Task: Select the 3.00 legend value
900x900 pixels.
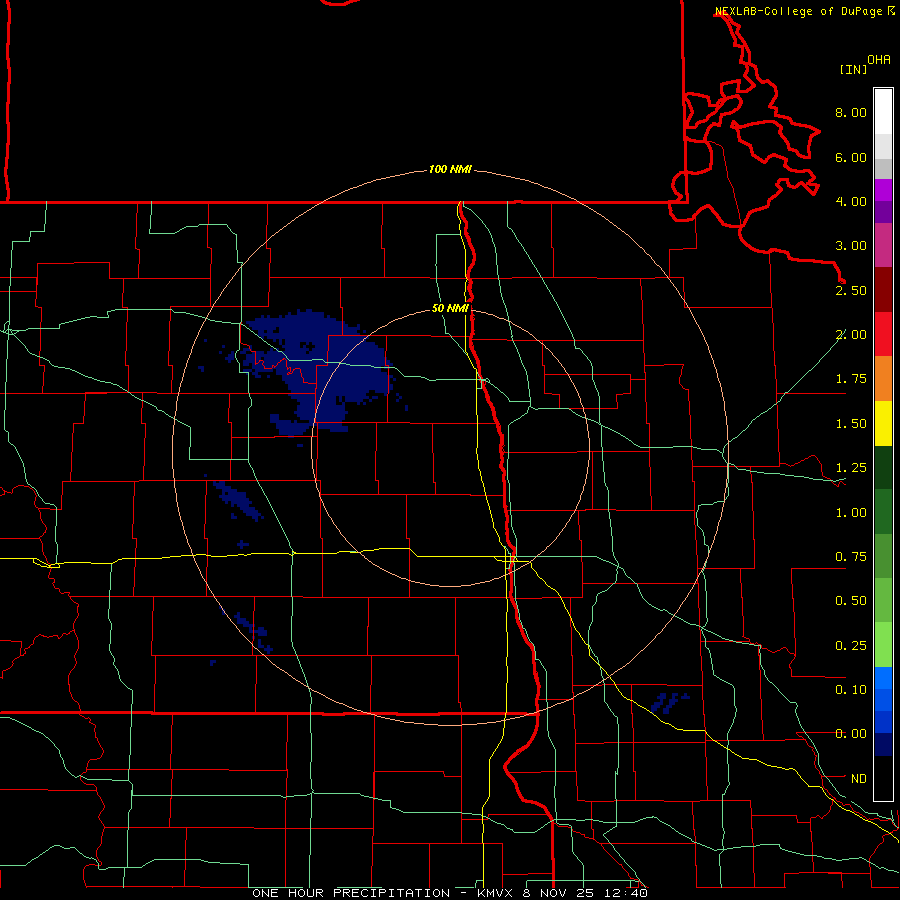Action: pyautogui.click(x=851, y=246)
